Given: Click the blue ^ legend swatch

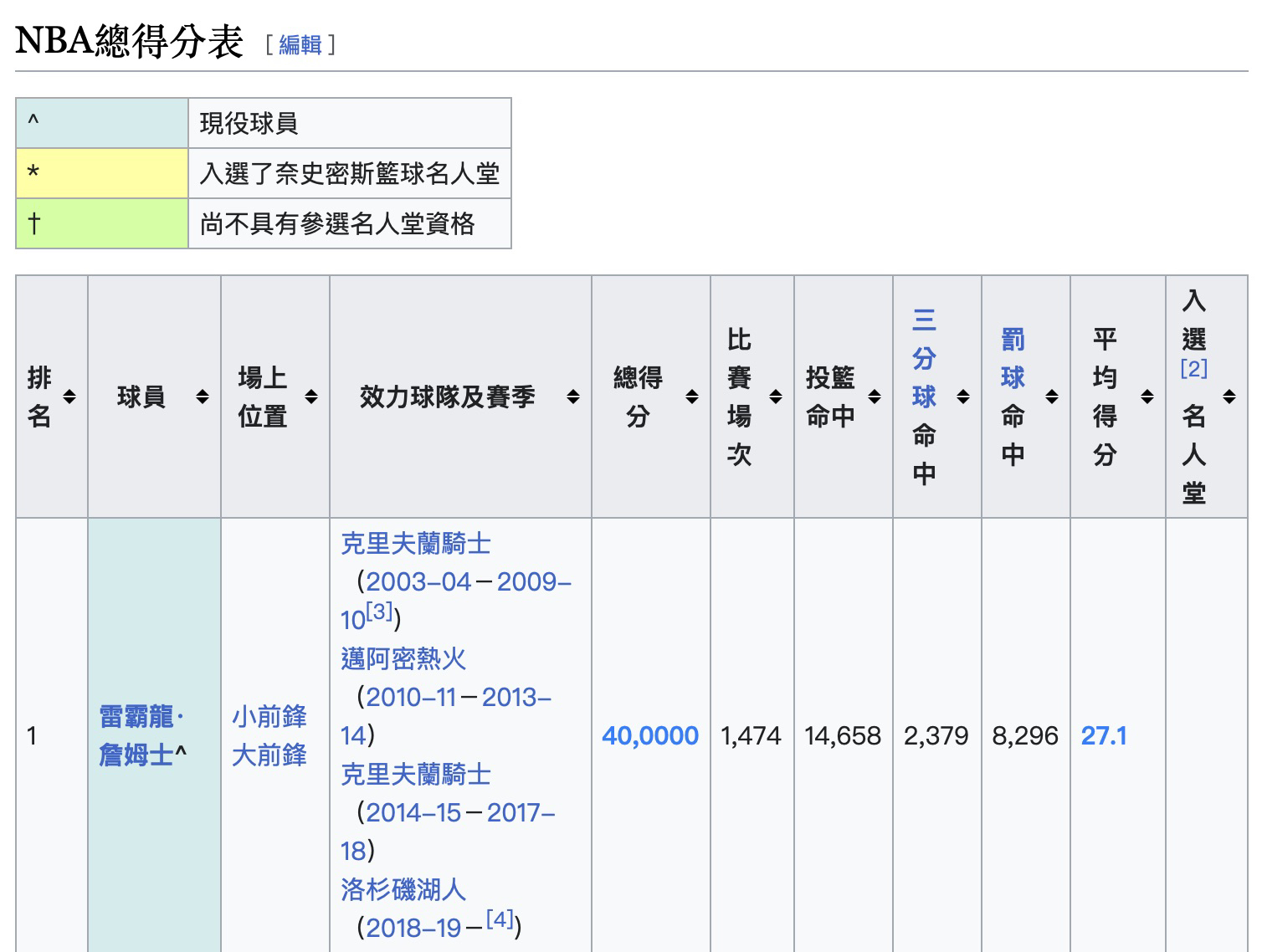Looking at the screenshot, I should coord(102,124).
